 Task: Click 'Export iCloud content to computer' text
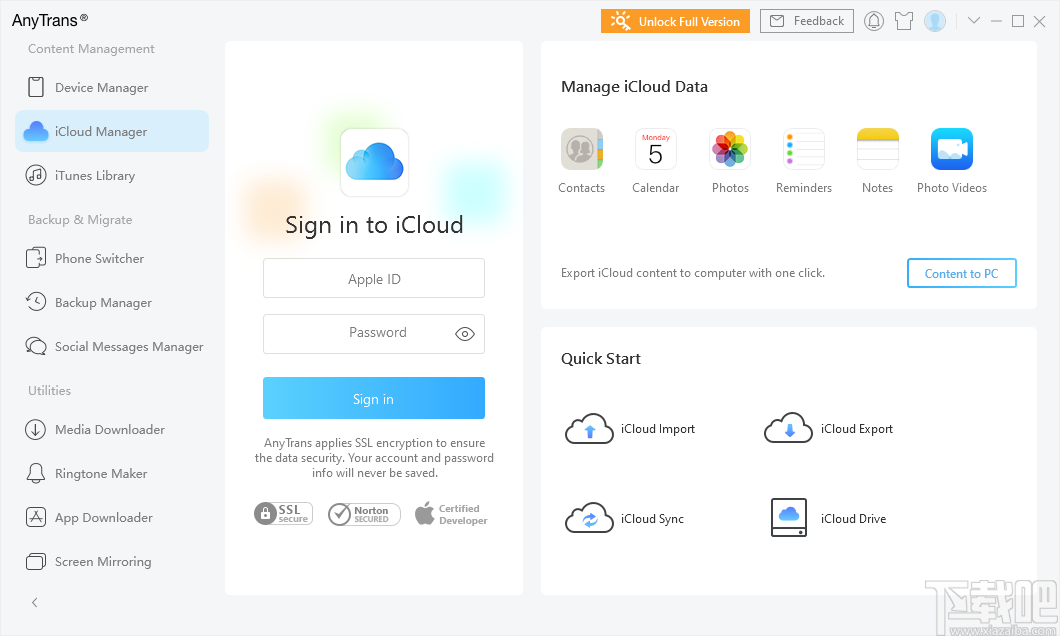(x=693, y=273)
